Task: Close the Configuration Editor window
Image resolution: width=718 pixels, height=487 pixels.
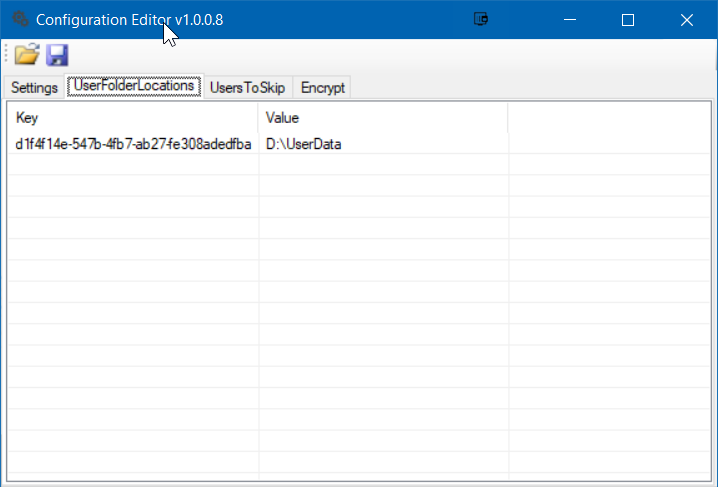Action: pyautogui.click(x=686, y=20)
